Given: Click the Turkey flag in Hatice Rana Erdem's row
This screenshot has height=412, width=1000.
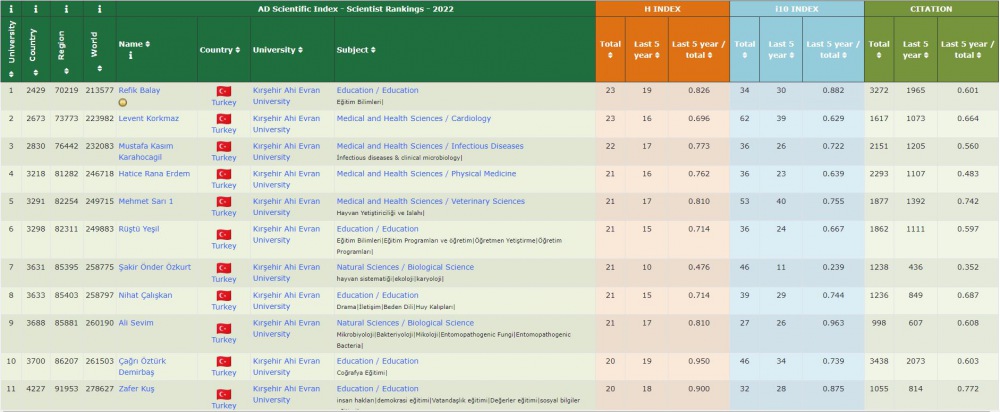Looking at the screenshot, I should click(224, 174).
